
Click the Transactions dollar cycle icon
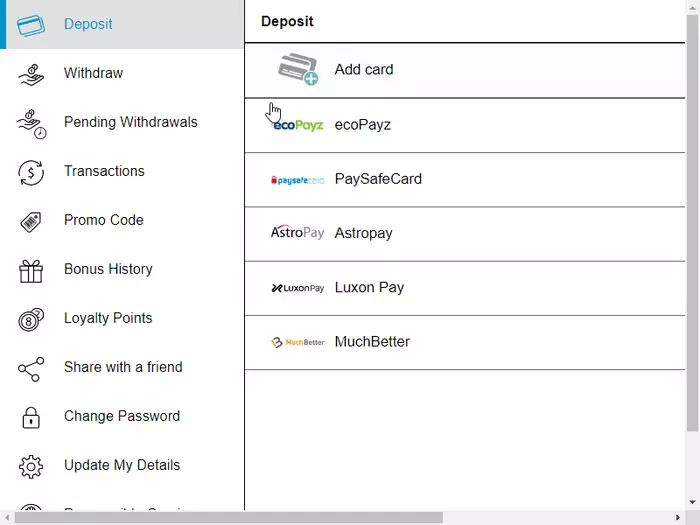(x=31, y=172)
